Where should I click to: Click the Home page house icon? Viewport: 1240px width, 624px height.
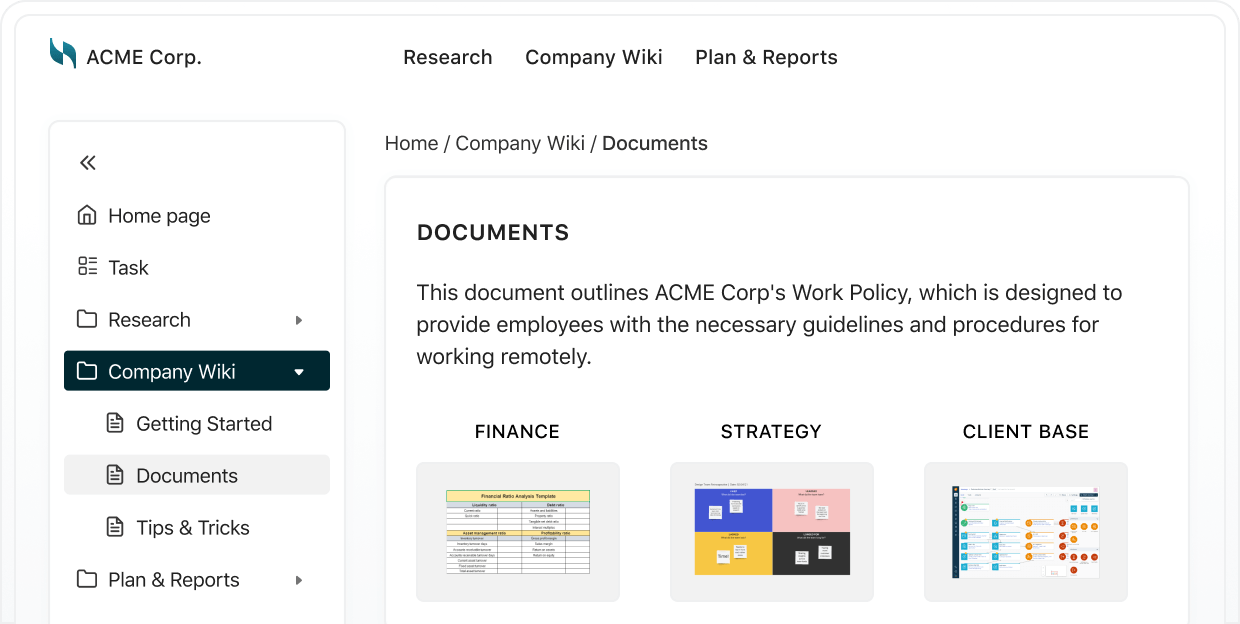[87, 215]
